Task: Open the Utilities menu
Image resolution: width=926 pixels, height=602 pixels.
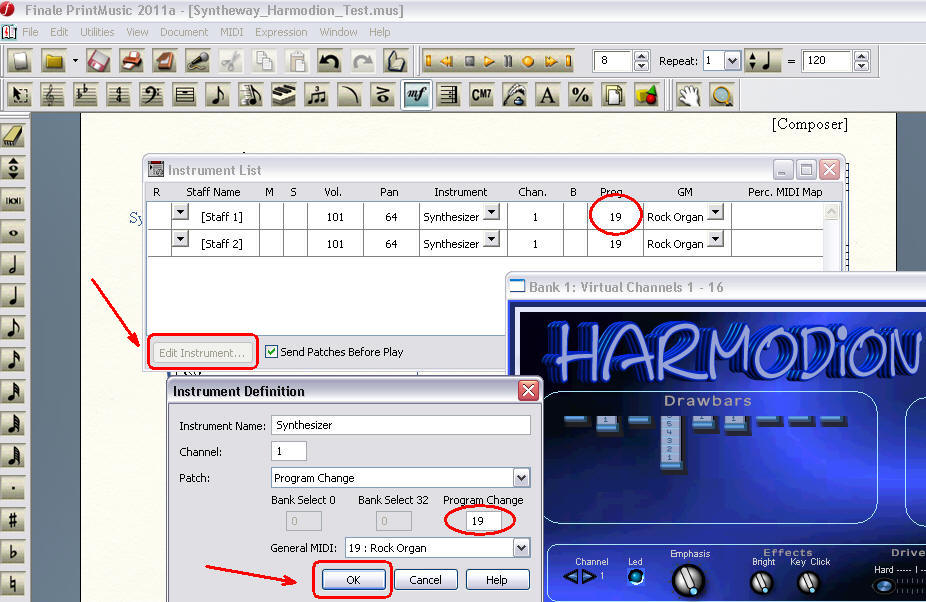Action: pyautogui.click(x=97, y=32)
